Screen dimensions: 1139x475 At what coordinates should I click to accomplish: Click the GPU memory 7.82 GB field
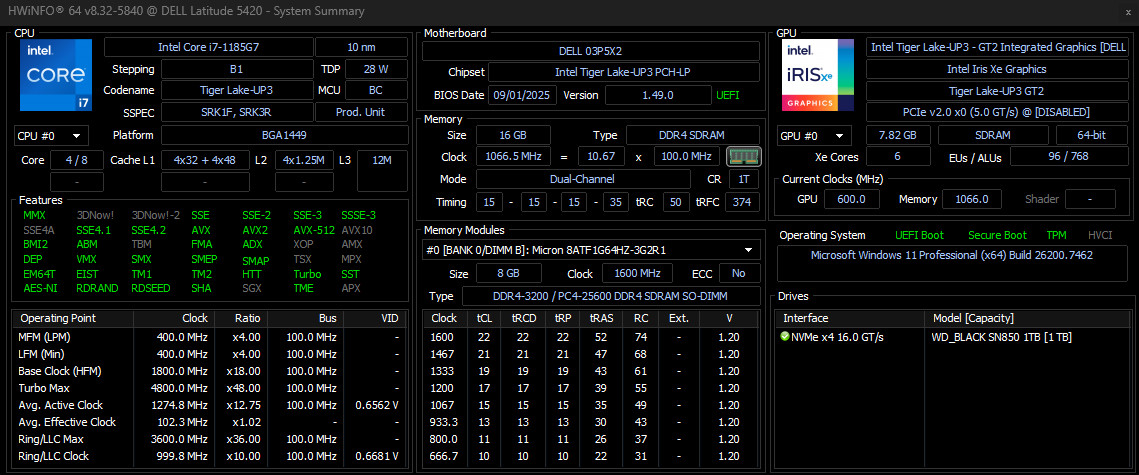click(x=898, y=135)
